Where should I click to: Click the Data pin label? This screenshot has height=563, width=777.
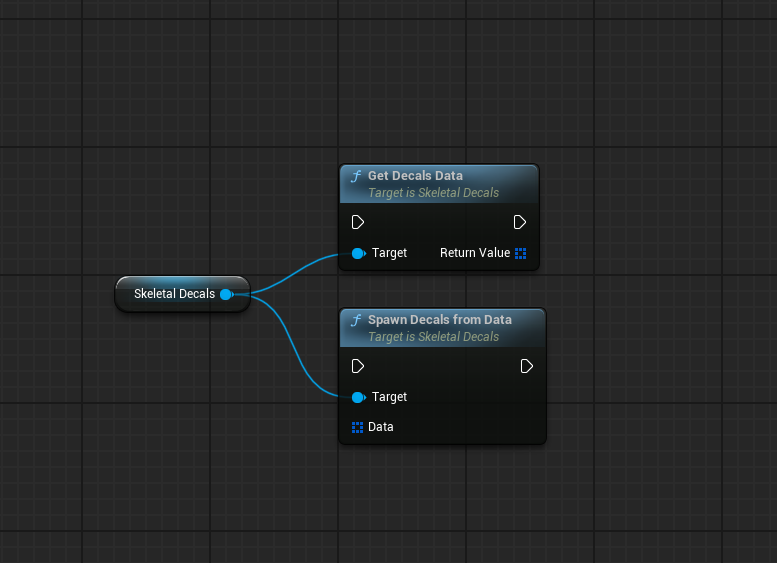click(x=381, y=427)
